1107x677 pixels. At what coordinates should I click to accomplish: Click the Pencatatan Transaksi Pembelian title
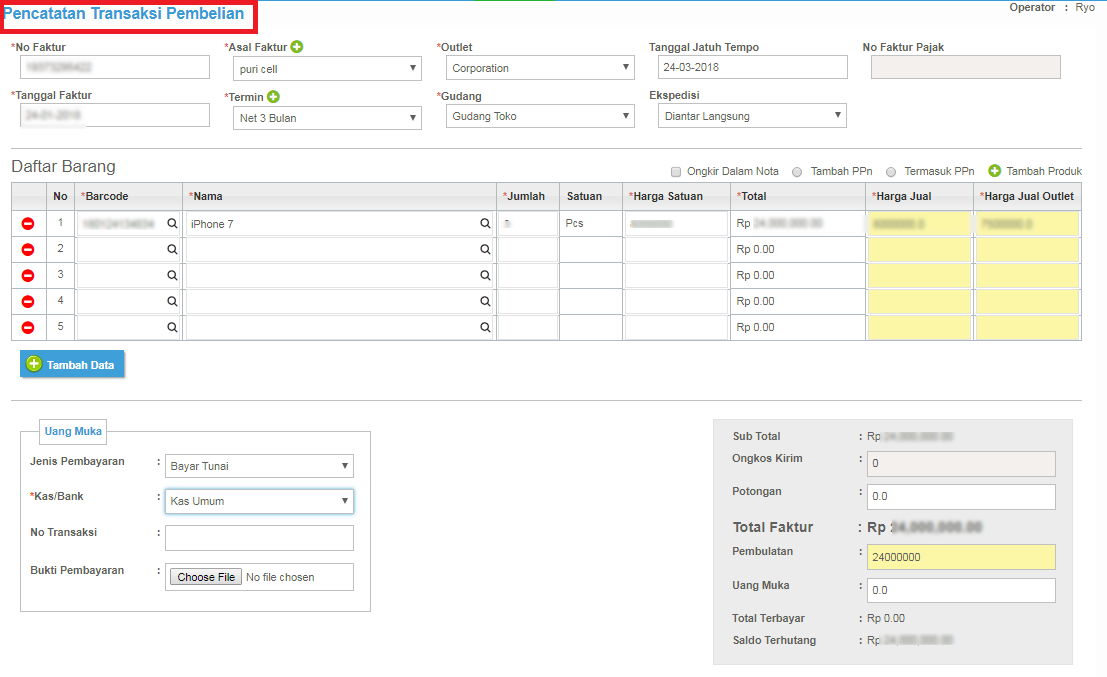[x=124, y=13]
